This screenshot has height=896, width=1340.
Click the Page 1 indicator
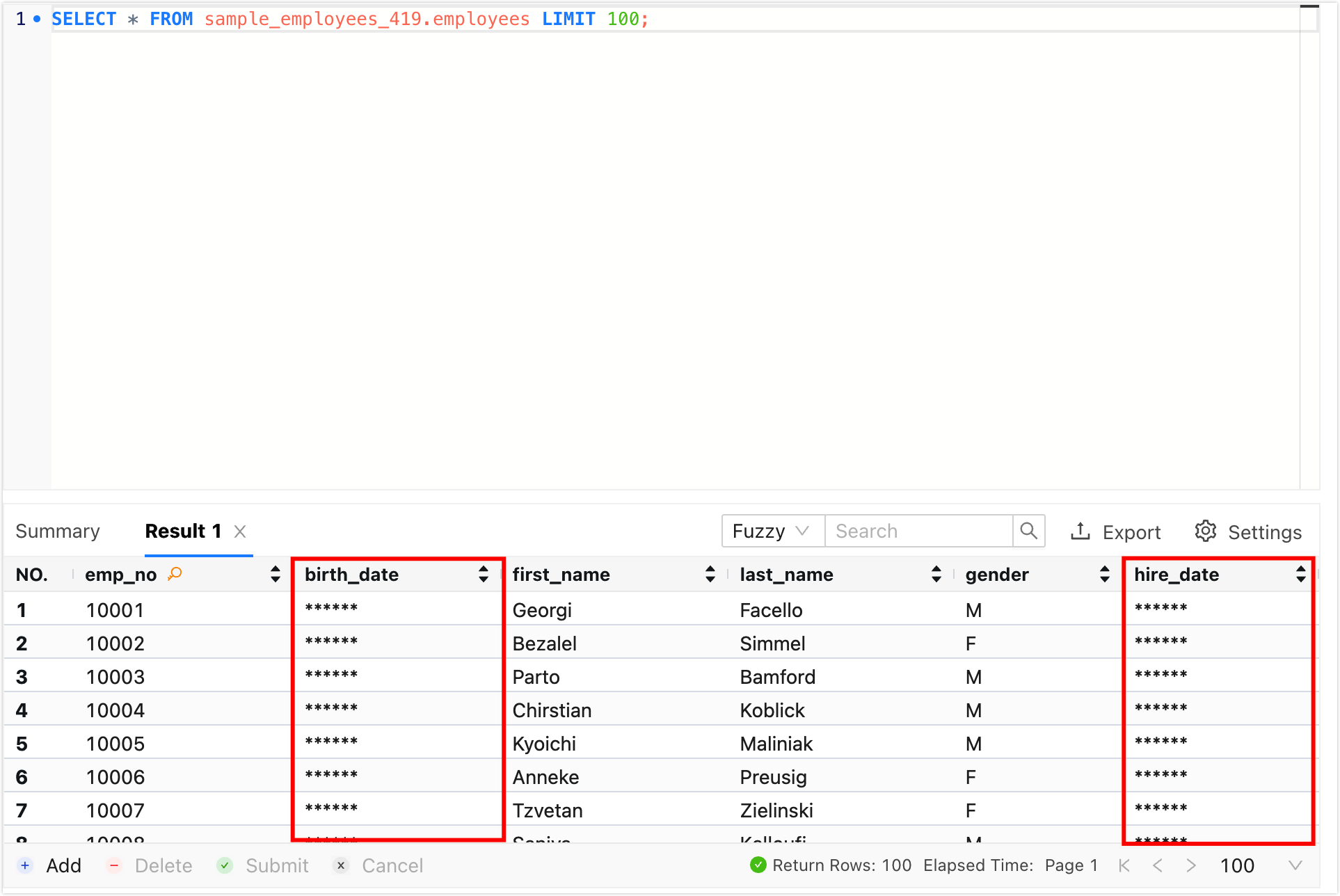tap(1071, 865)
